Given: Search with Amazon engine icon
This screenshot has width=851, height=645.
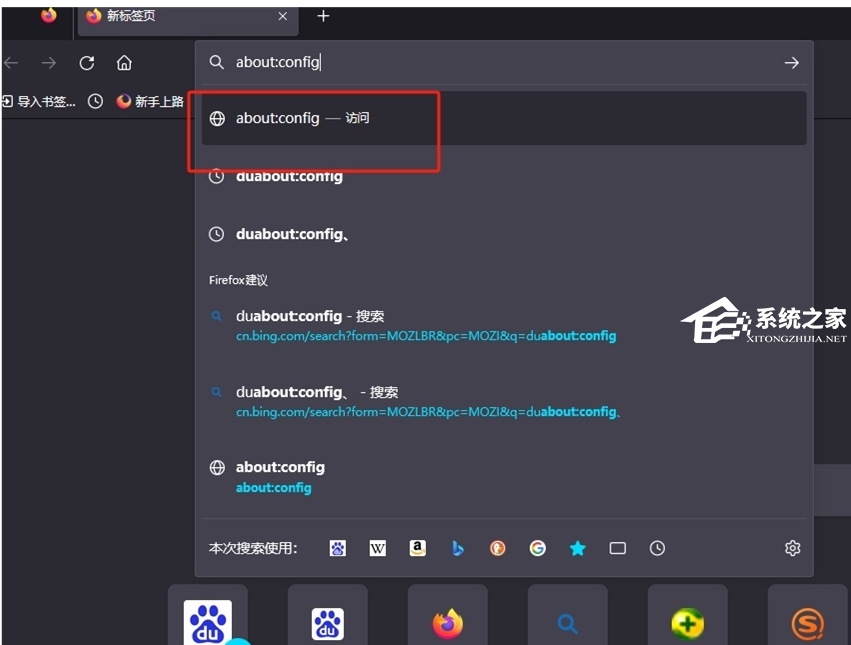Looking at the screenshot, I should click(x=417, y=548).
